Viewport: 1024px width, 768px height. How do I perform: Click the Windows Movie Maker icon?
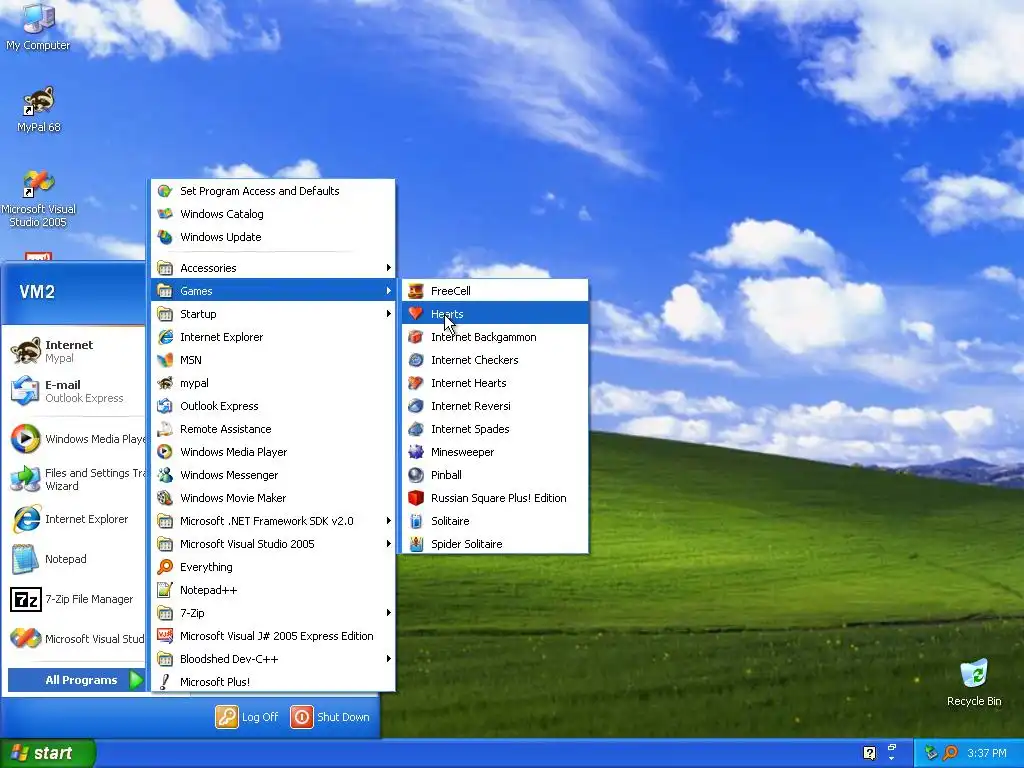tap(165, 498)
